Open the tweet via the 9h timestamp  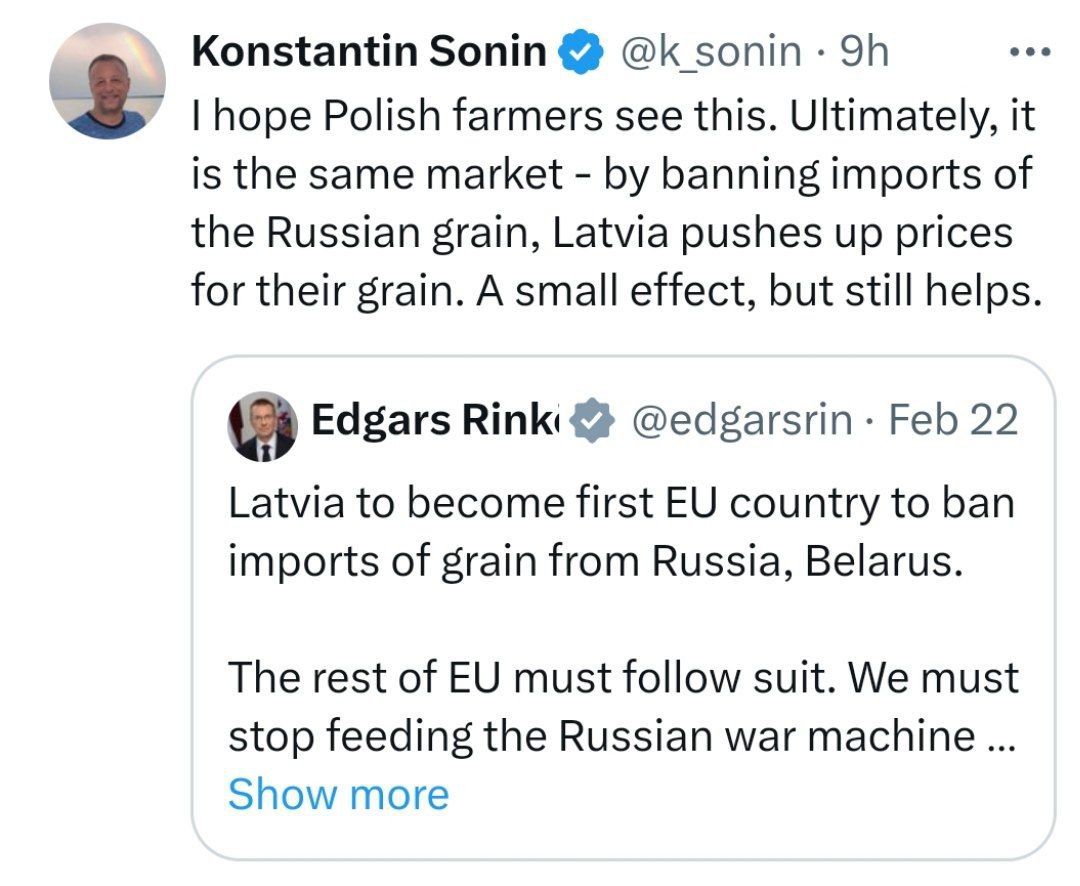click(x=865, y=51)
